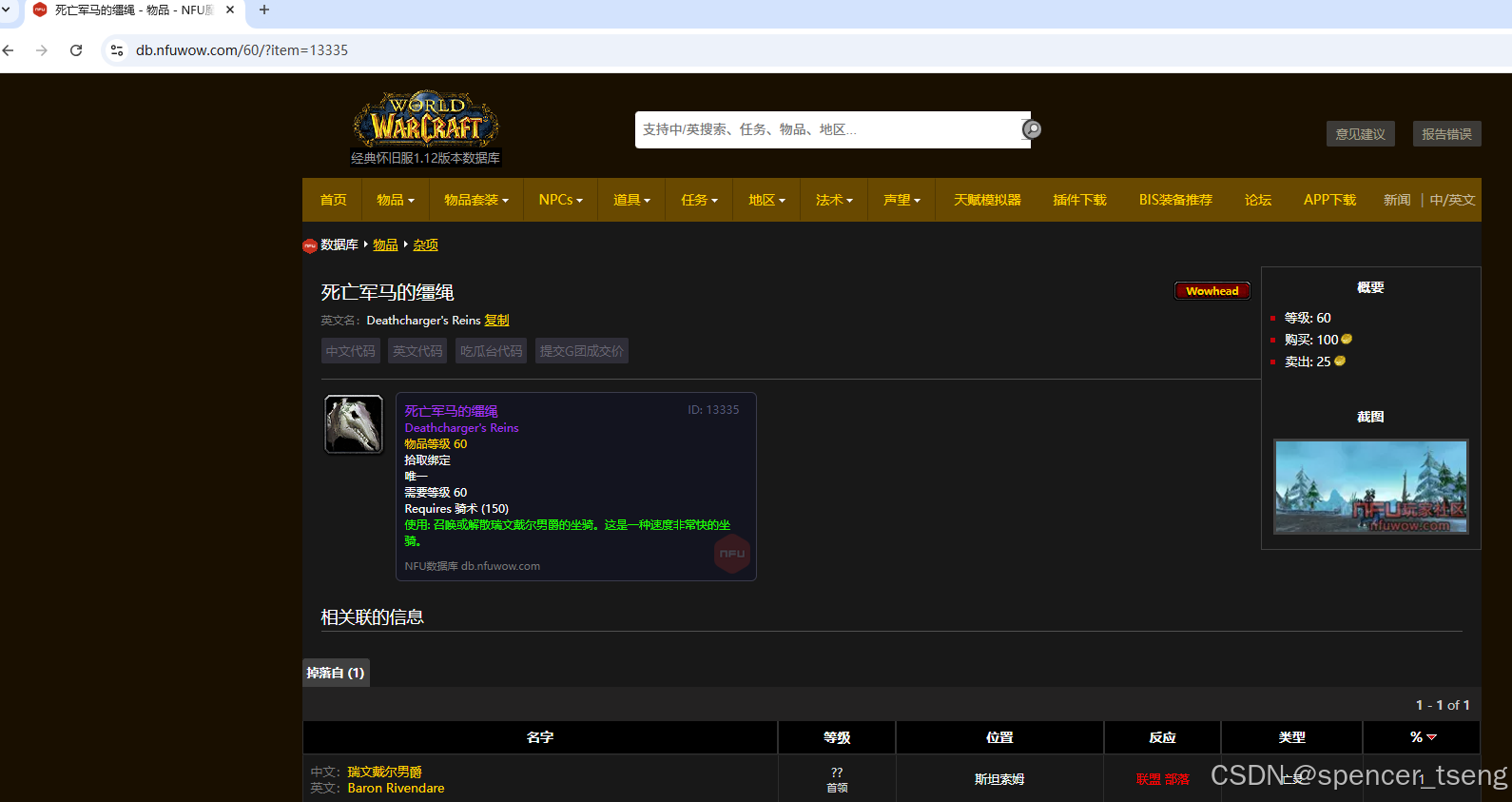Click the gold coin next to 购买 100
The width and height of the screenshot is (1512, 802).
(1347, 340)
